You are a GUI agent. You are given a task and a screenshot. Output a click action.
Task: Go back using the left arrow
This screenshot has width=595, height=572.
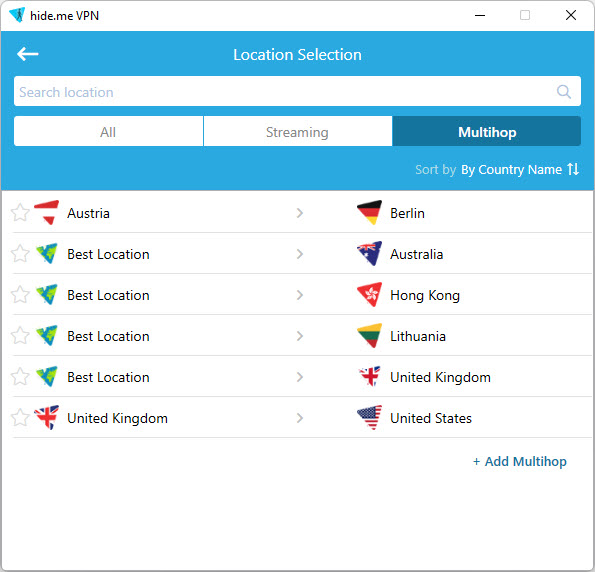pyautogui.click(x=27, y=54)
